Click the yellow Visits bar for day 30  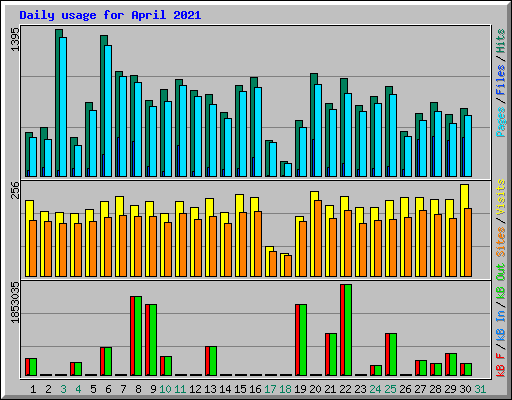pyautogui.click(x=465, y=230)
